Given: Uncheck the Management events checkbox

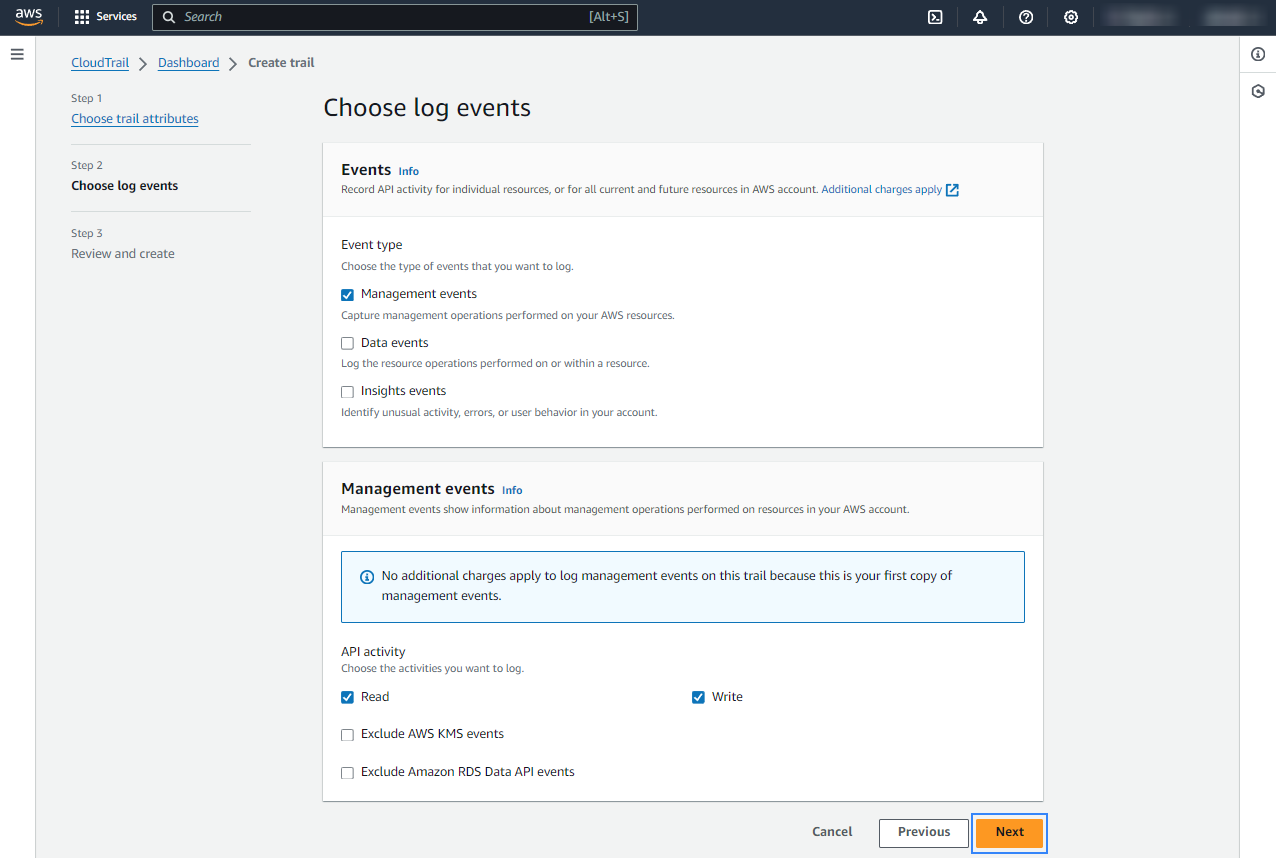Looking at the screenshot, I should tap(348, 295).
